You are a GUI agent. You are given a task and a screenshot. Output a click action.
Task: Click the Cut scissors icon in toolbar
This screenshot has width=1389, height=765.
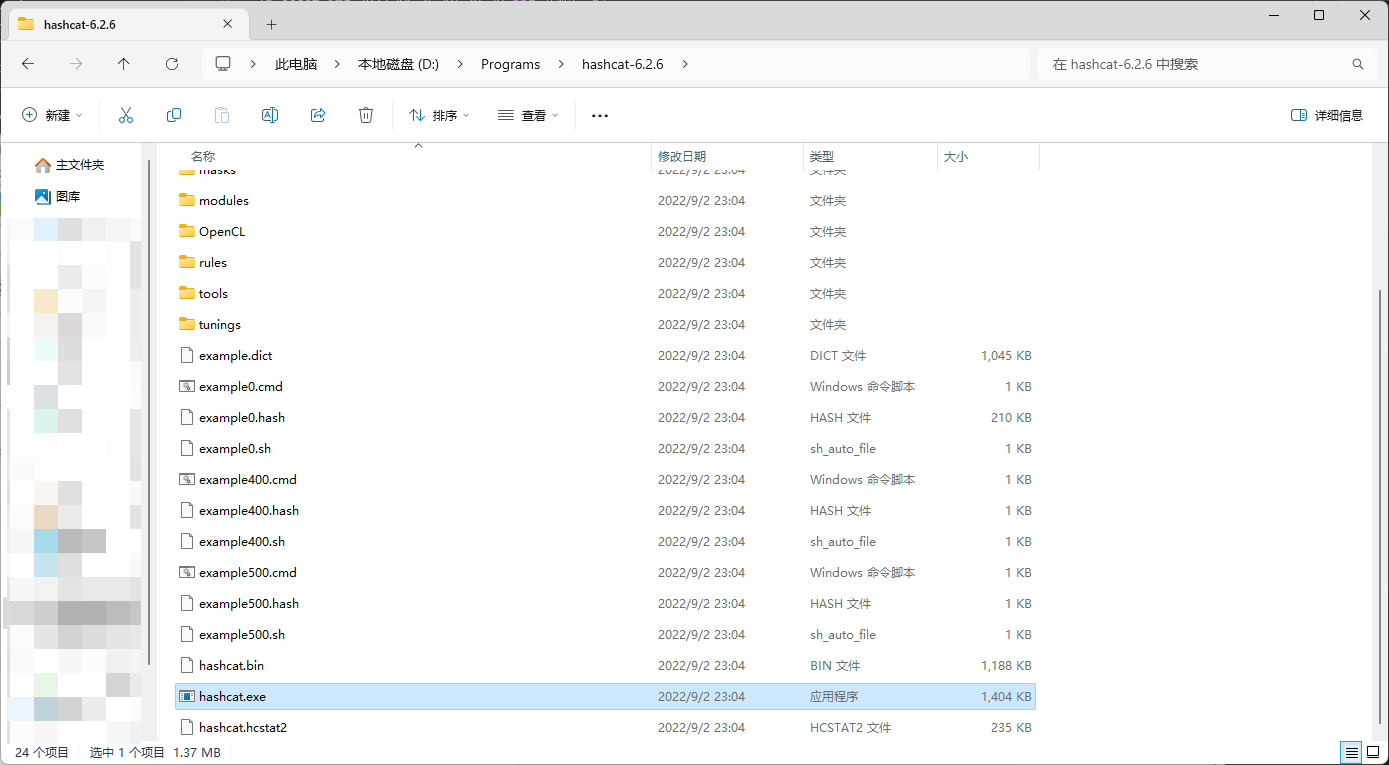pyautogui.click(x=126, y=115)
